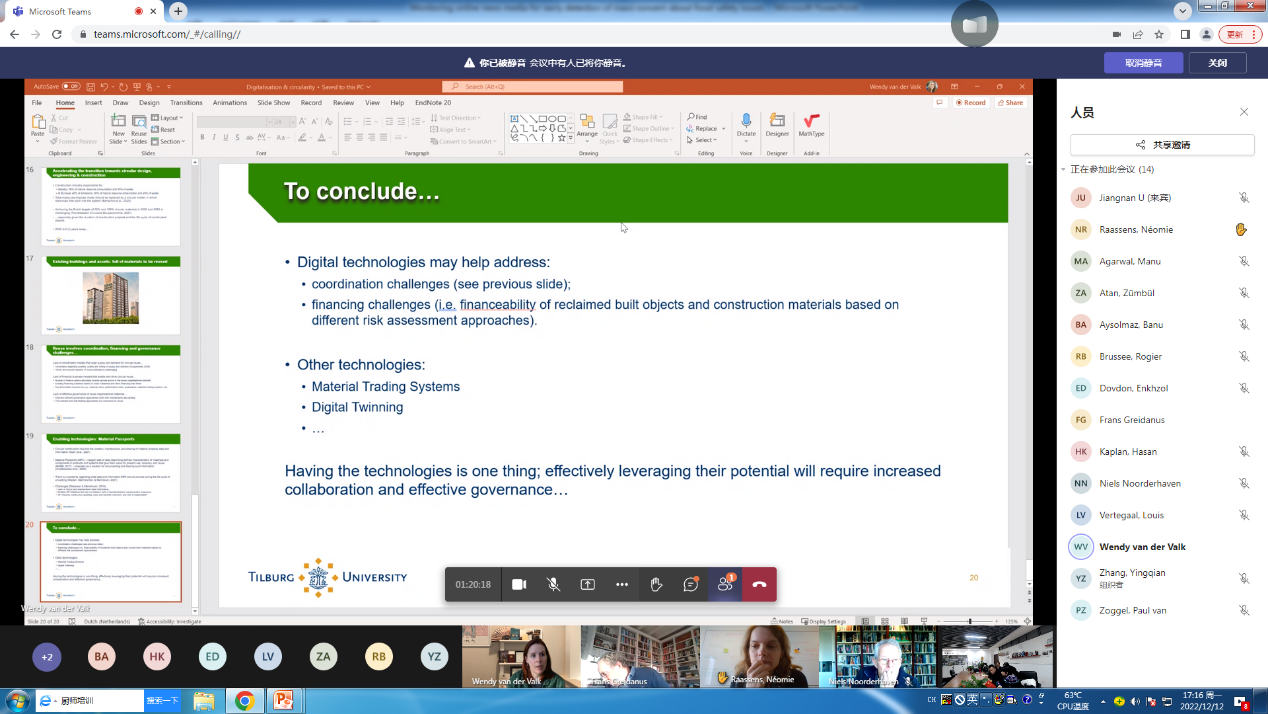This screenshot has height=714, width=1268.
Task: Click the share screen icon
Action: (588, 585)
